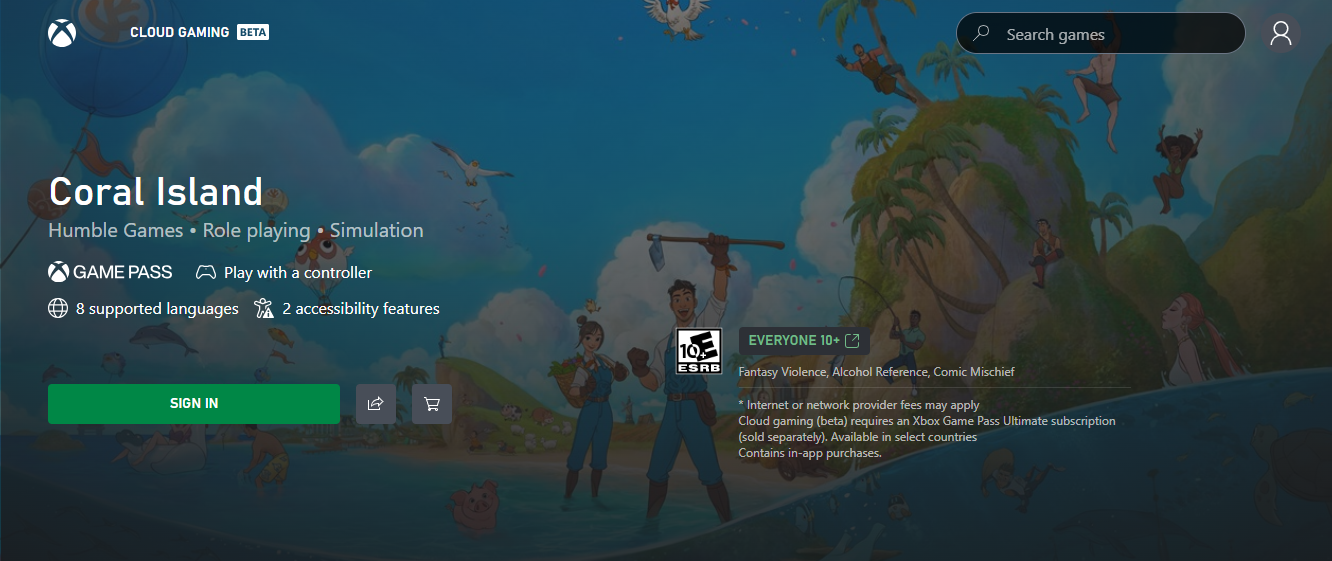This screenshot has width=1332, height=561.
Task: Open the shopping cart purchase icon
Action: [432, 404]
